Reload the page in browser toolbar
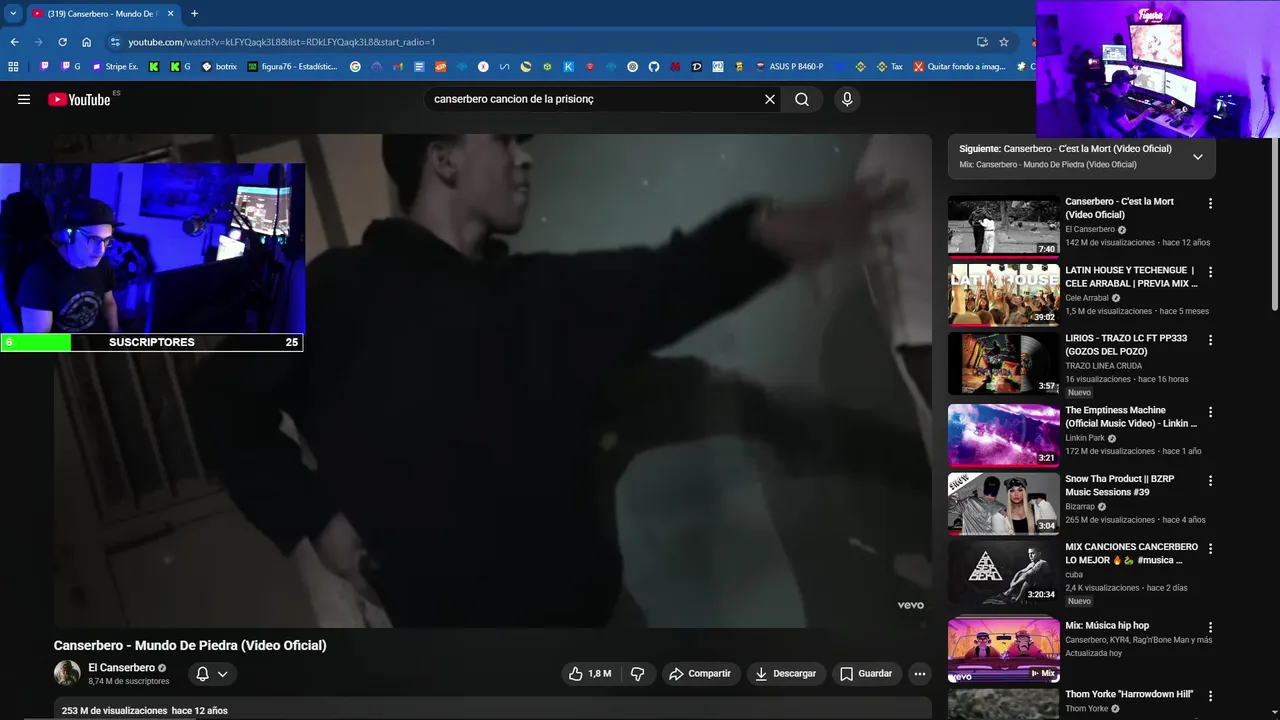This screenshot has width=1280, height=720. (62, 42)
